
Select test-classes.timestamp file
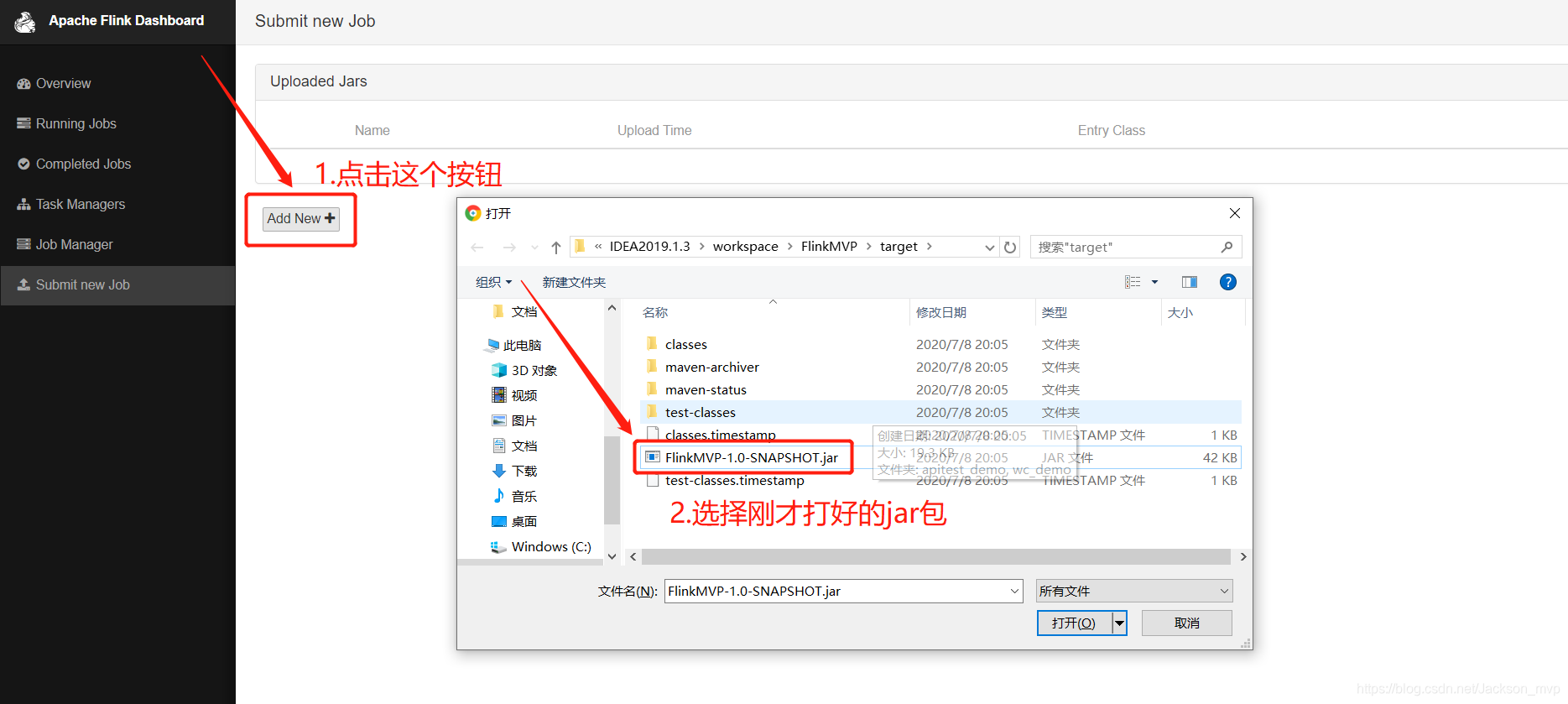(734, 480)
